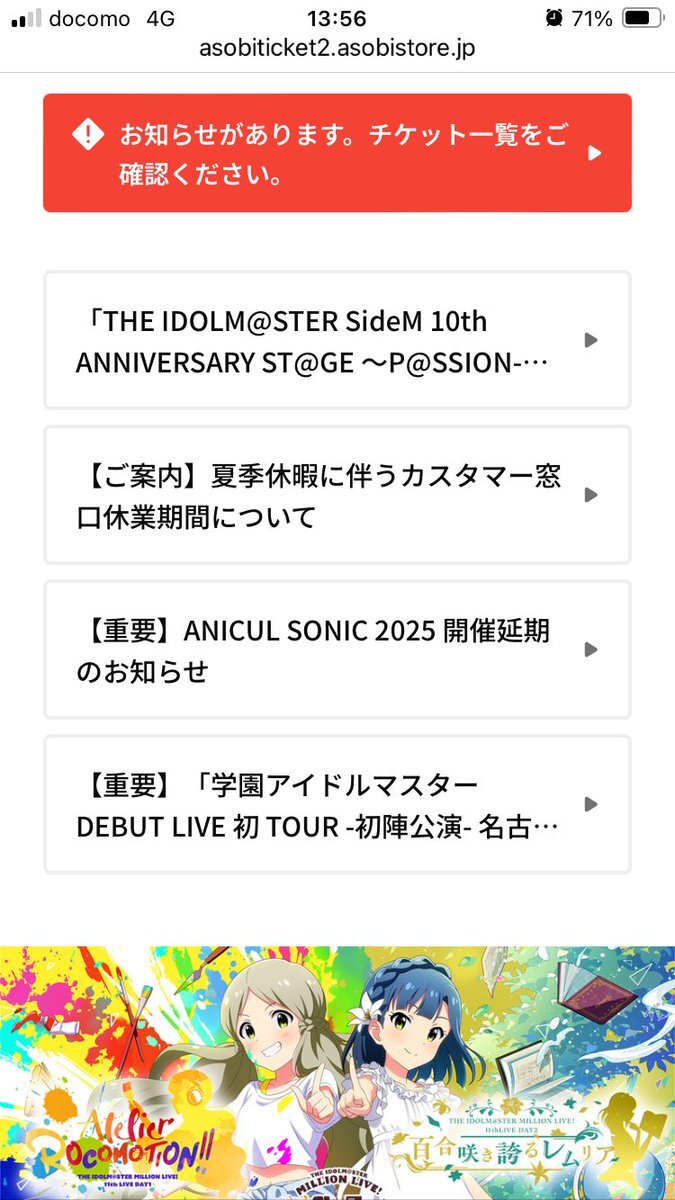Tap the 13:56 clock in the status bar

click(x=337, y=18)
